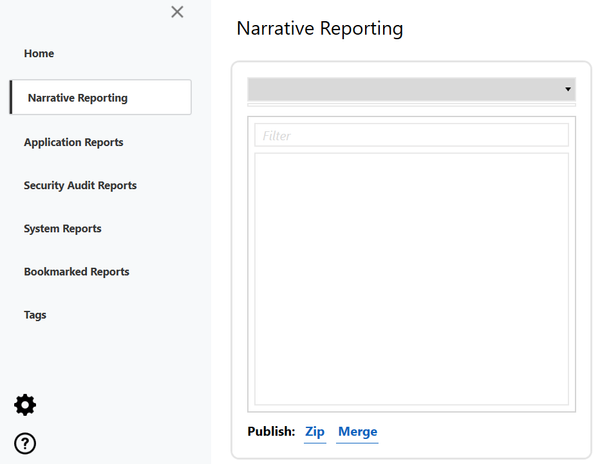
Task: Click the Narrative Reporting page heading
Action: (319, 29)
